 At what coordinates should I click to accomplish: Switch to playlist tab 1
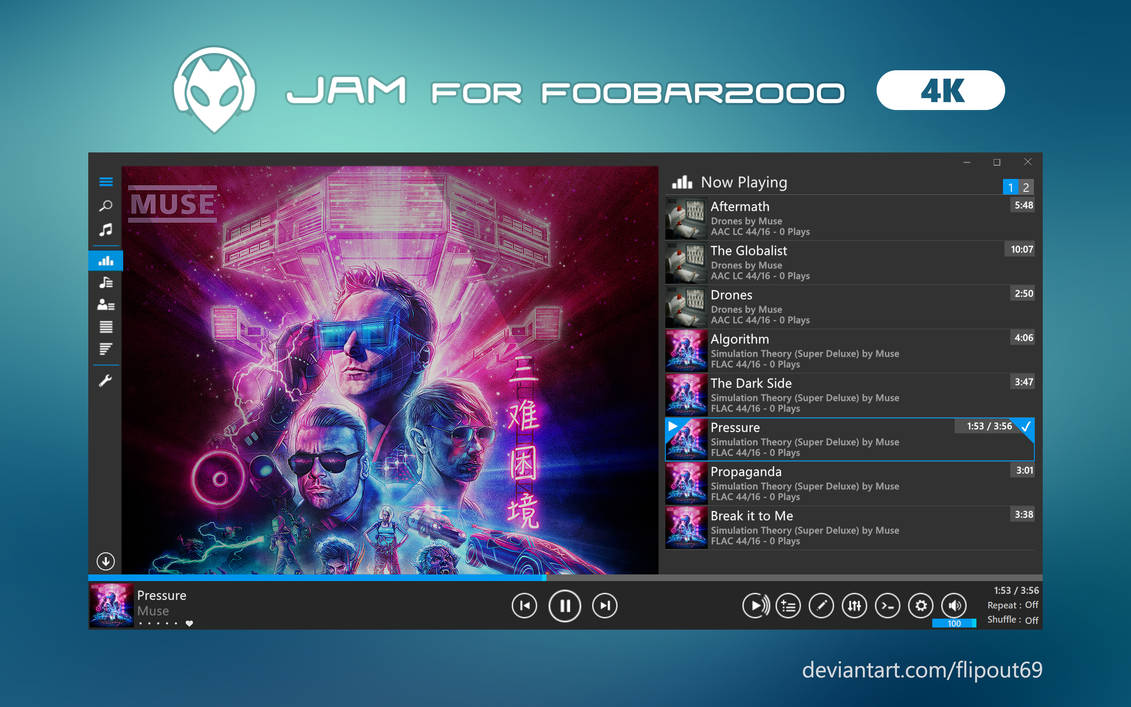coord(1011,188)
